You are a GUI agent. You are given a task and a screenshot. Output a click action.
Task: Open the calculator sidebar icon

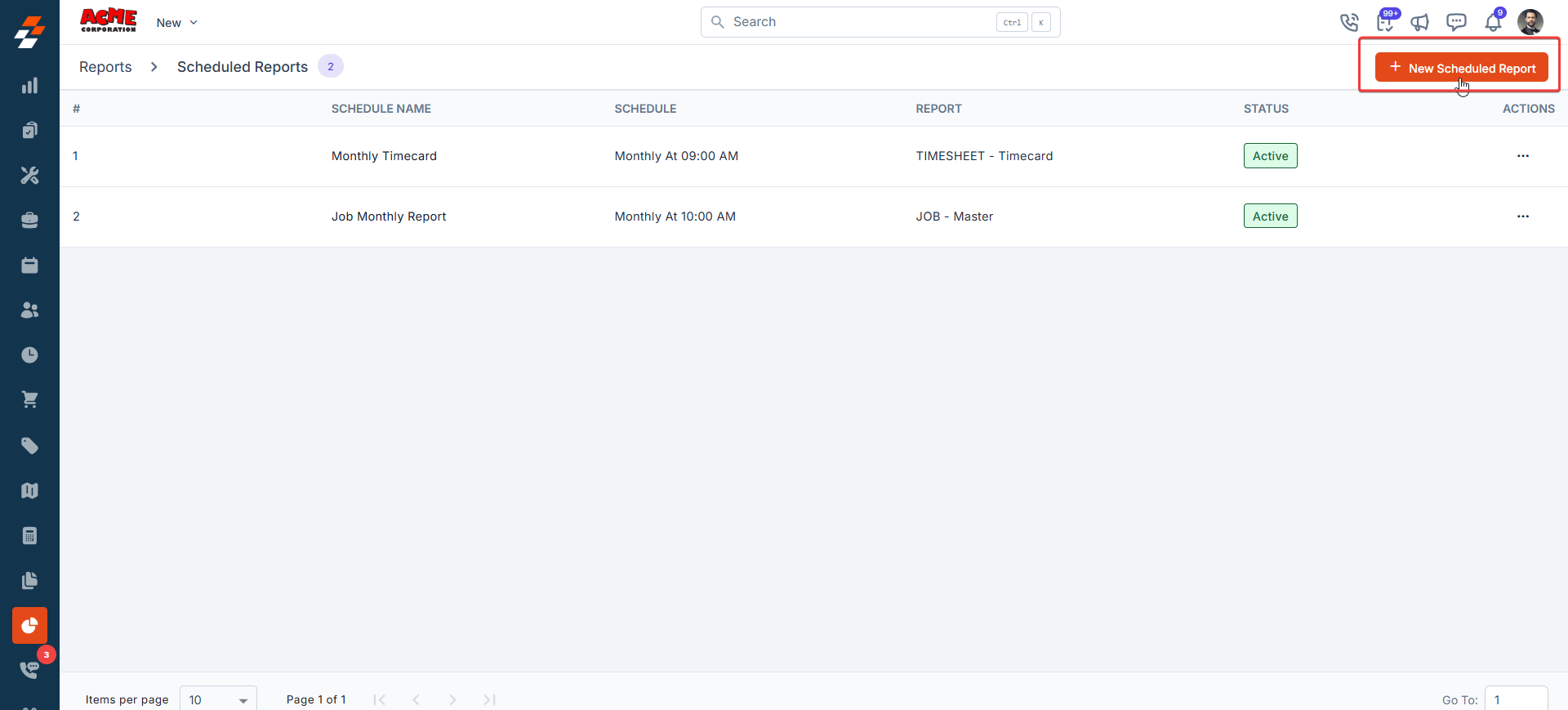29,536
